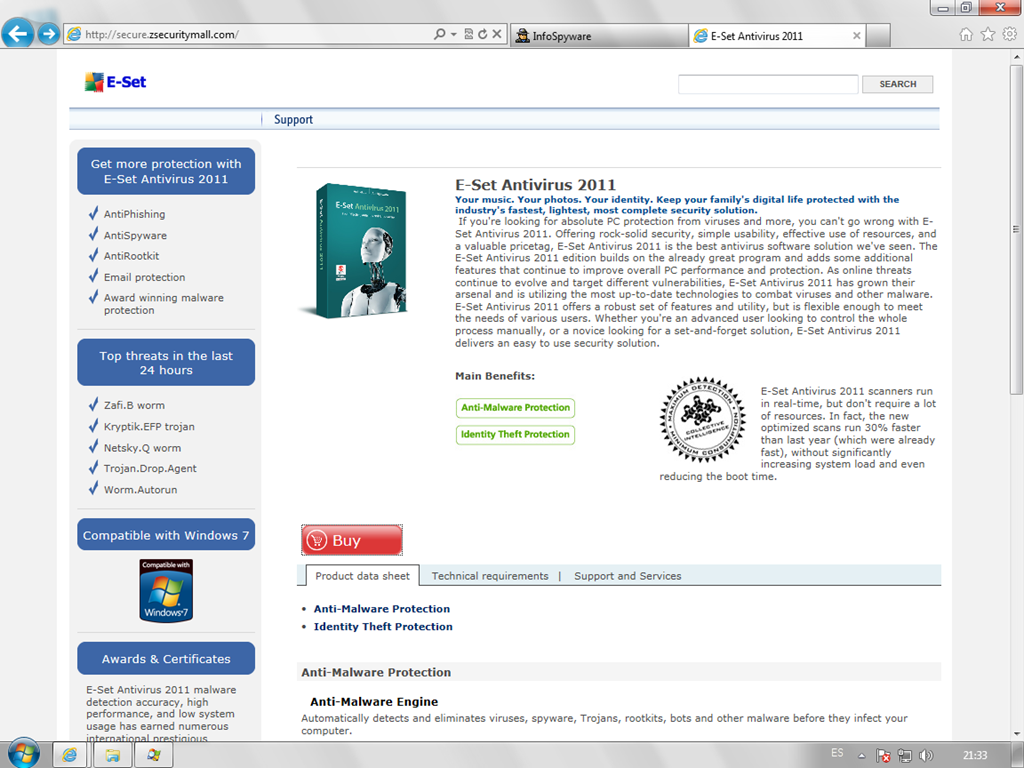Click the 'Trojan.Drop.Agent' threat entry

pyautogui.click(x=150, y=468)
